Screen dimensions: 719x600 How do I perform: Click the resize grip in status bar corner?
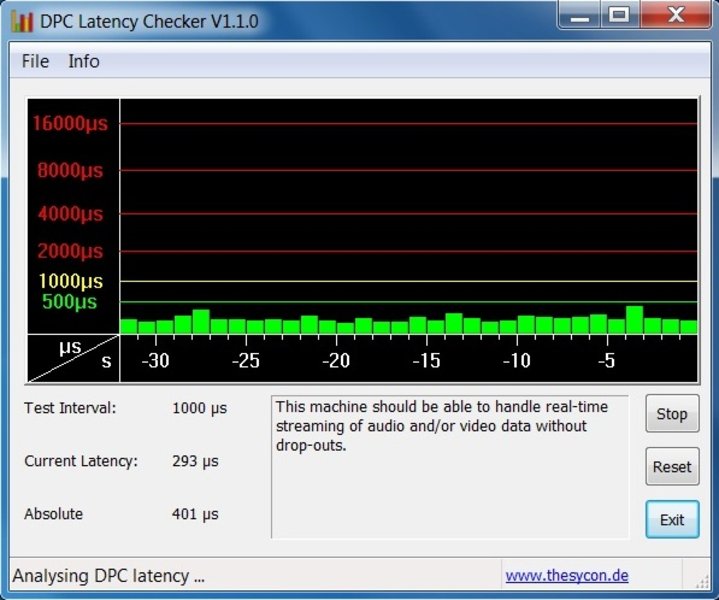[702, 582]
